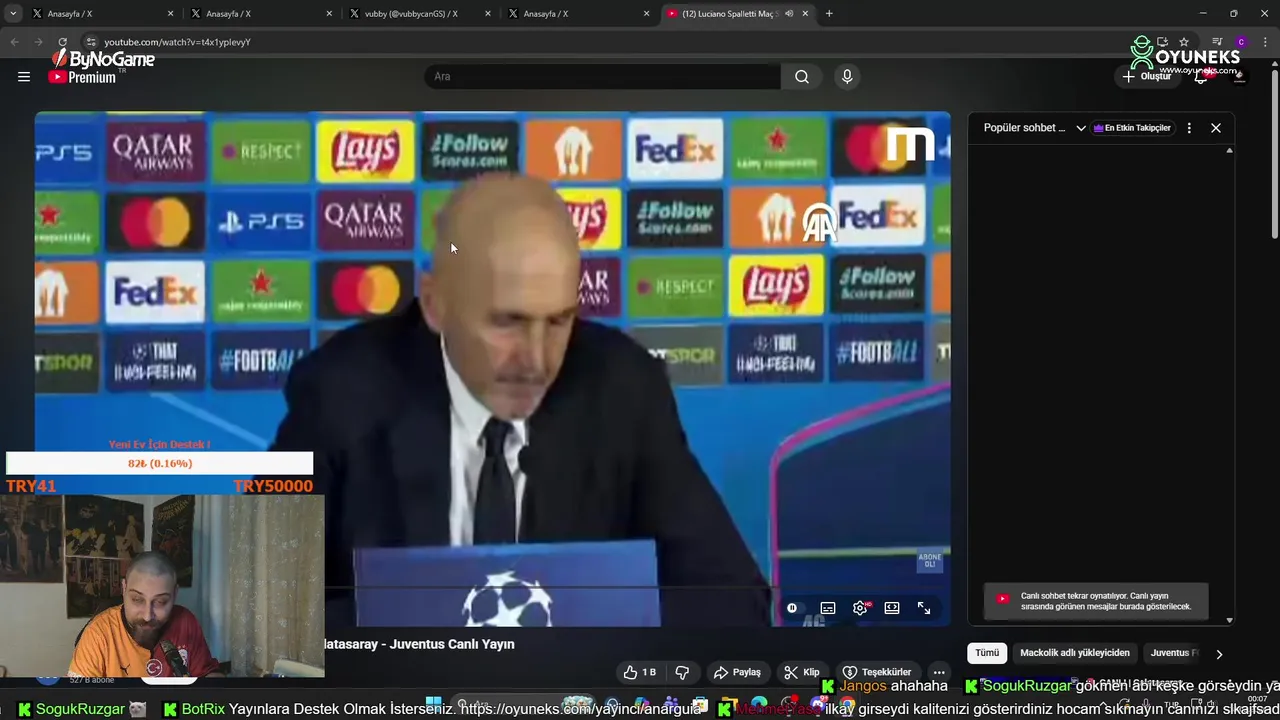The height and width of the screenshot is (720, 1280).
Task: Open the Chrome three-dot menu
Action: [x=1264, y=42]
